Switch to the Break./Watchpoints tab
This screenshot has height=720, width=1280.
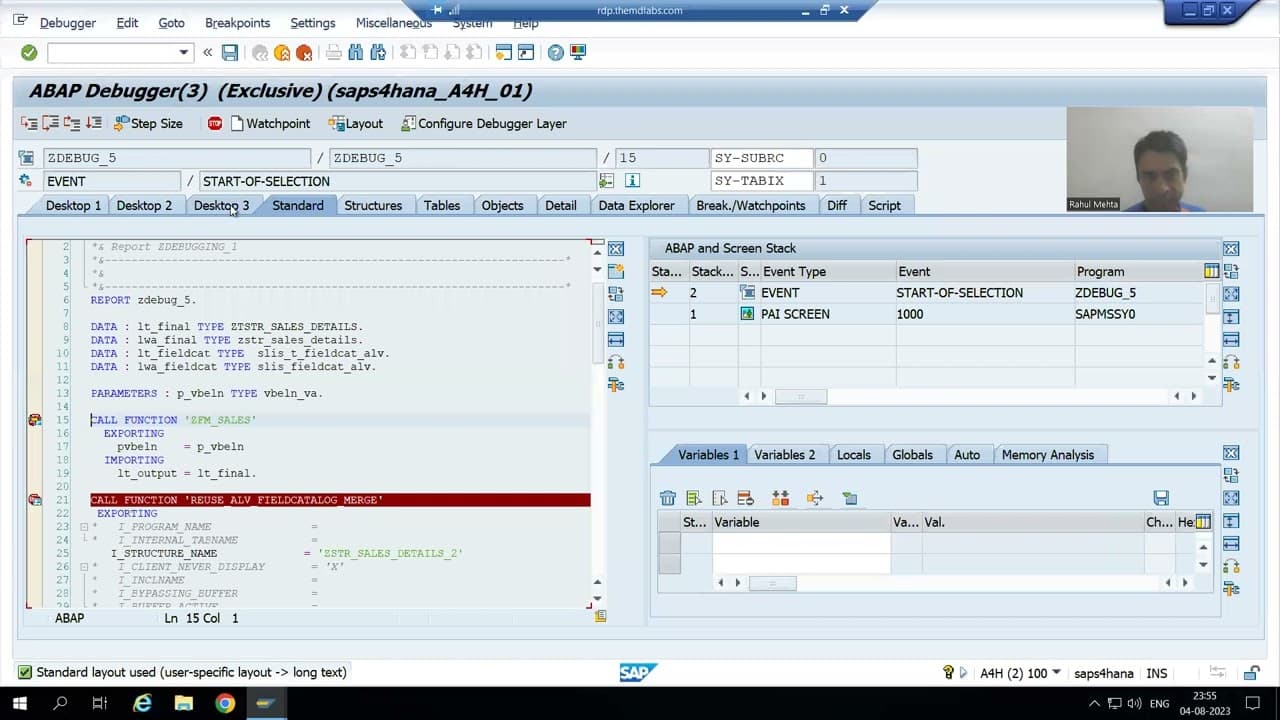click(750, 205)
